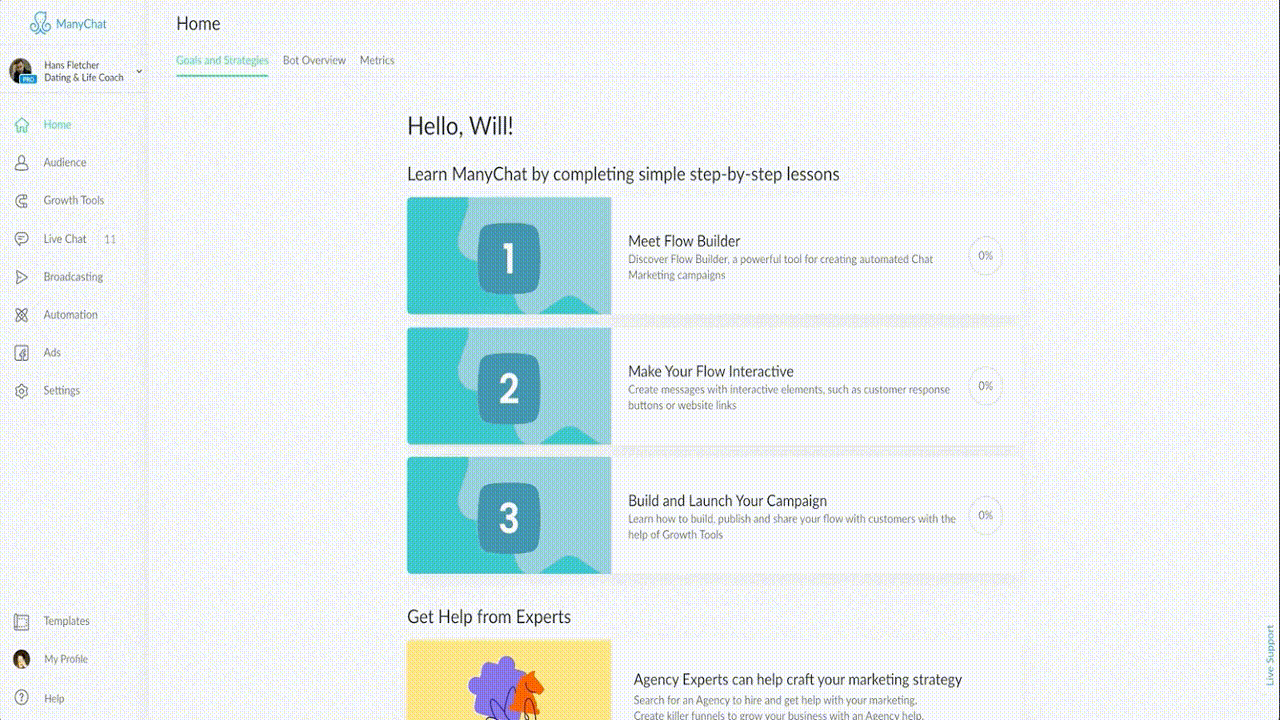Open lesson 3 thumbnail image
Viewport: 1280px width, 720px height.
(509, 516)
